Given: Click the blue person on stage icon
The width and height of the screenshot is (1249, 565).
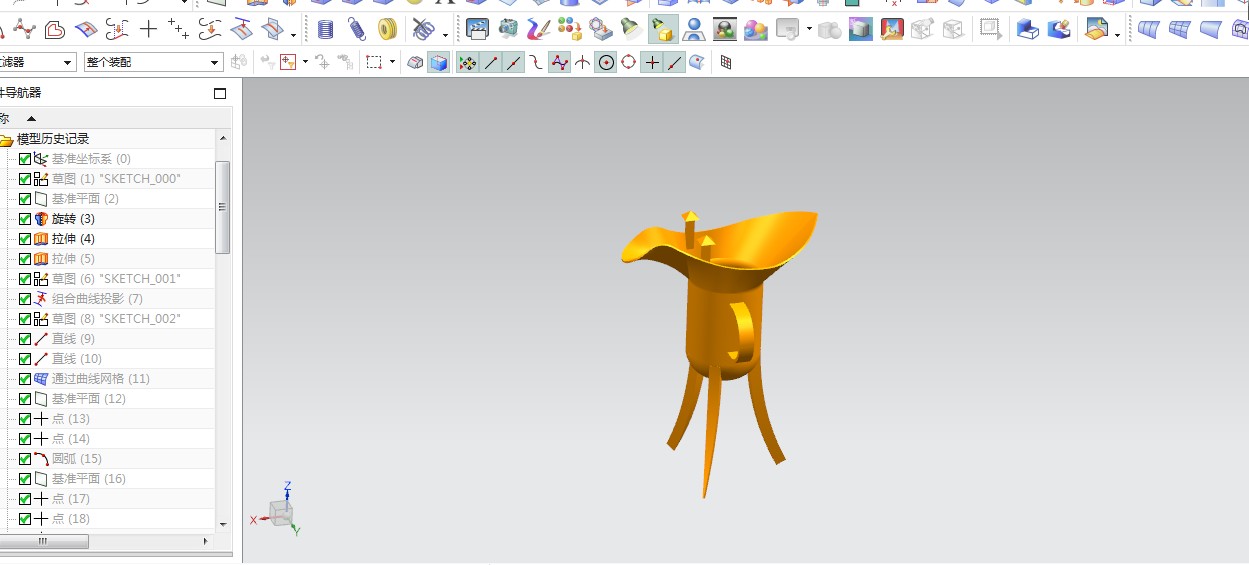Looking at the screenshot, I should click(693, 30).
